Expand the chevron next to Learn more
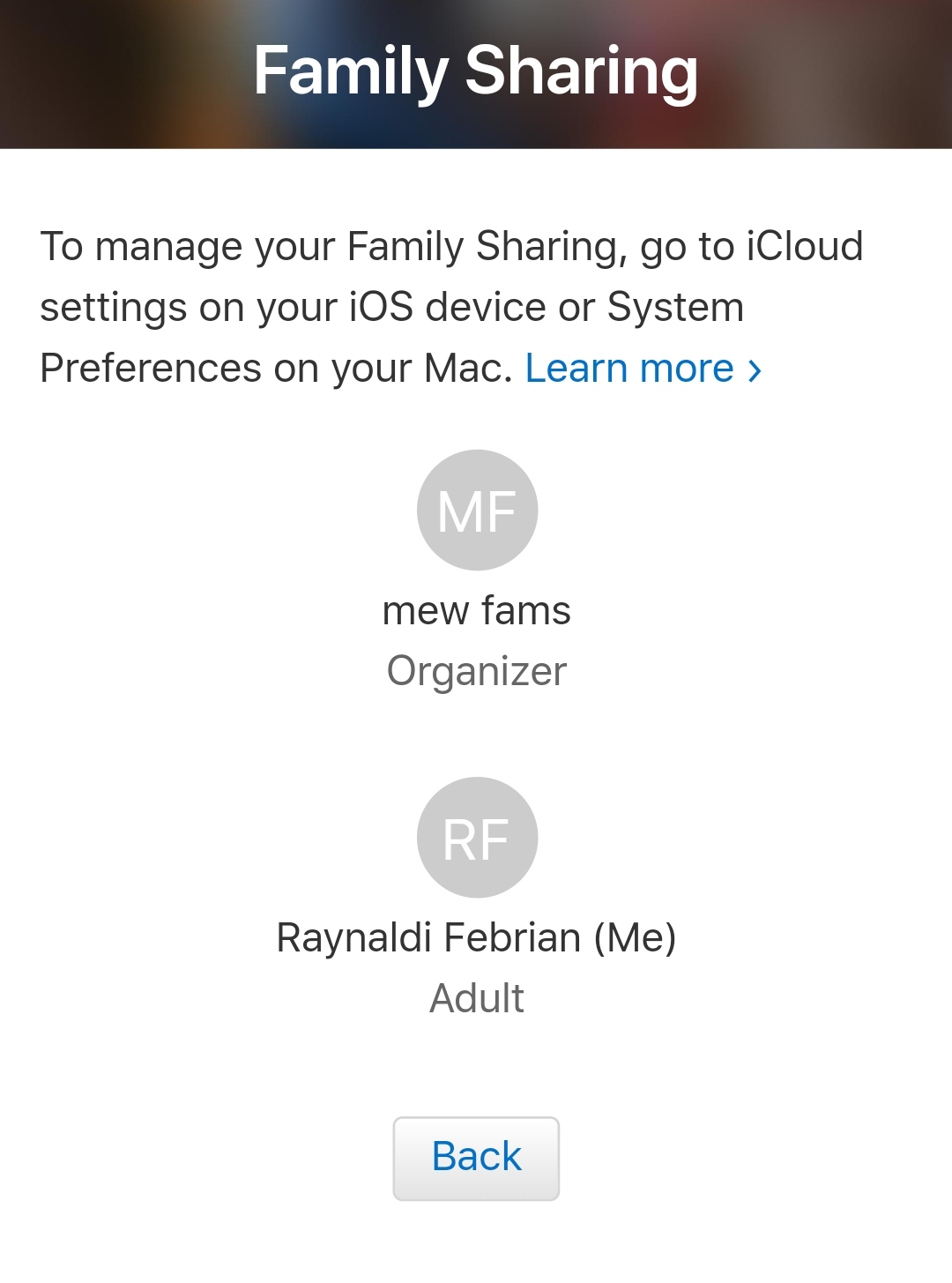 [x=754, y=368]
